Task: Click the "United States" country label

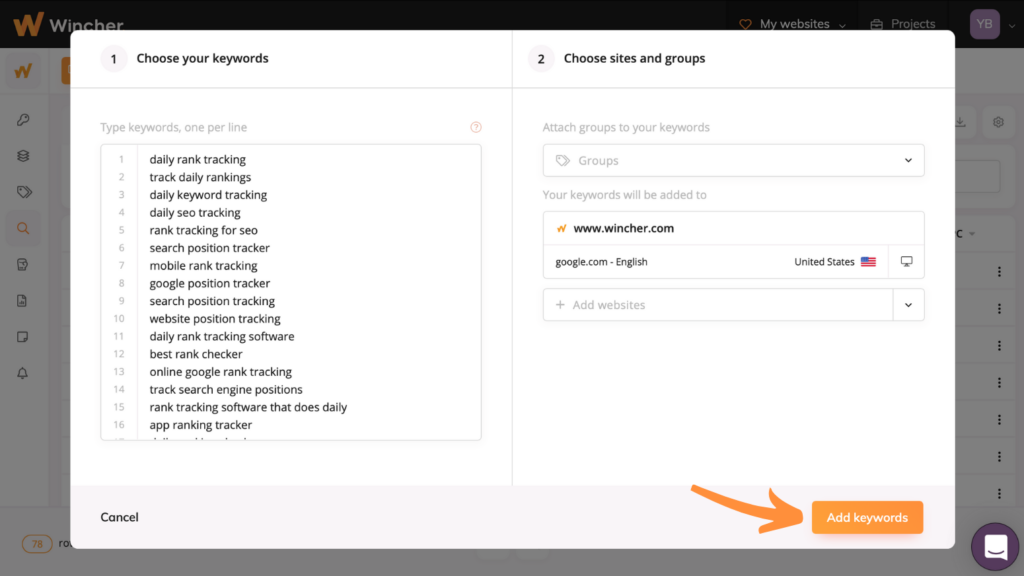Action: pos(824,262)
